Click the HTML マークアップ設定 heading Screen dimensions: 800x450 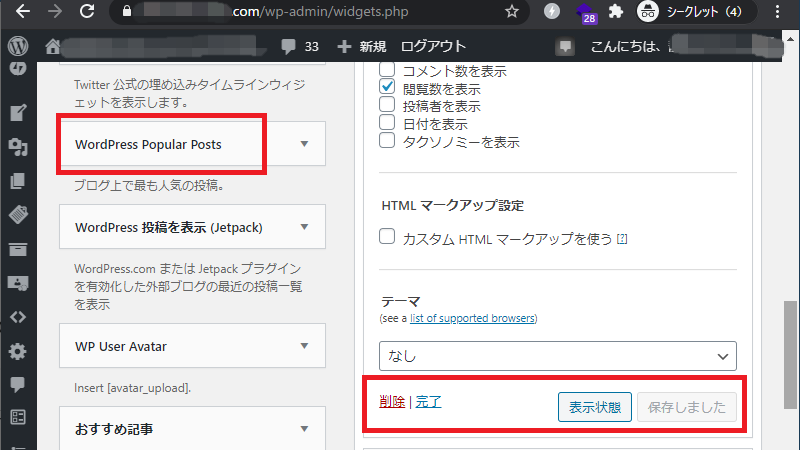(x=453, y=206)
